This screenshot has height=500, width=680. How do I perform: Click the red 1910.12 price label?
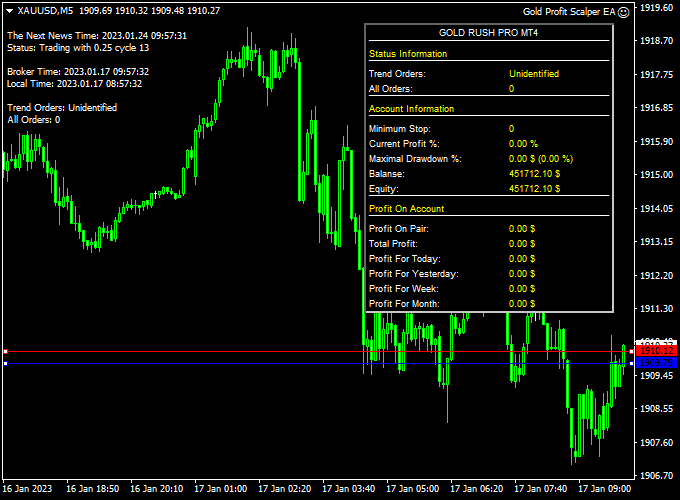point(656,351)
